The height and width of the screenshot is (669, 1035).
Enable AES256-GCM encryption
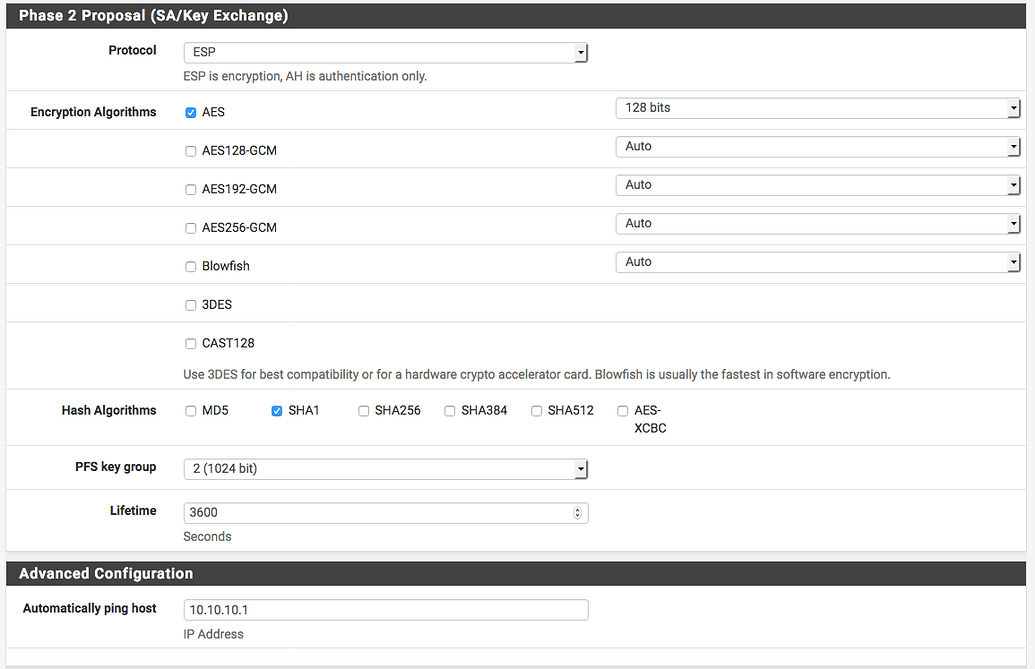[190, 227]
